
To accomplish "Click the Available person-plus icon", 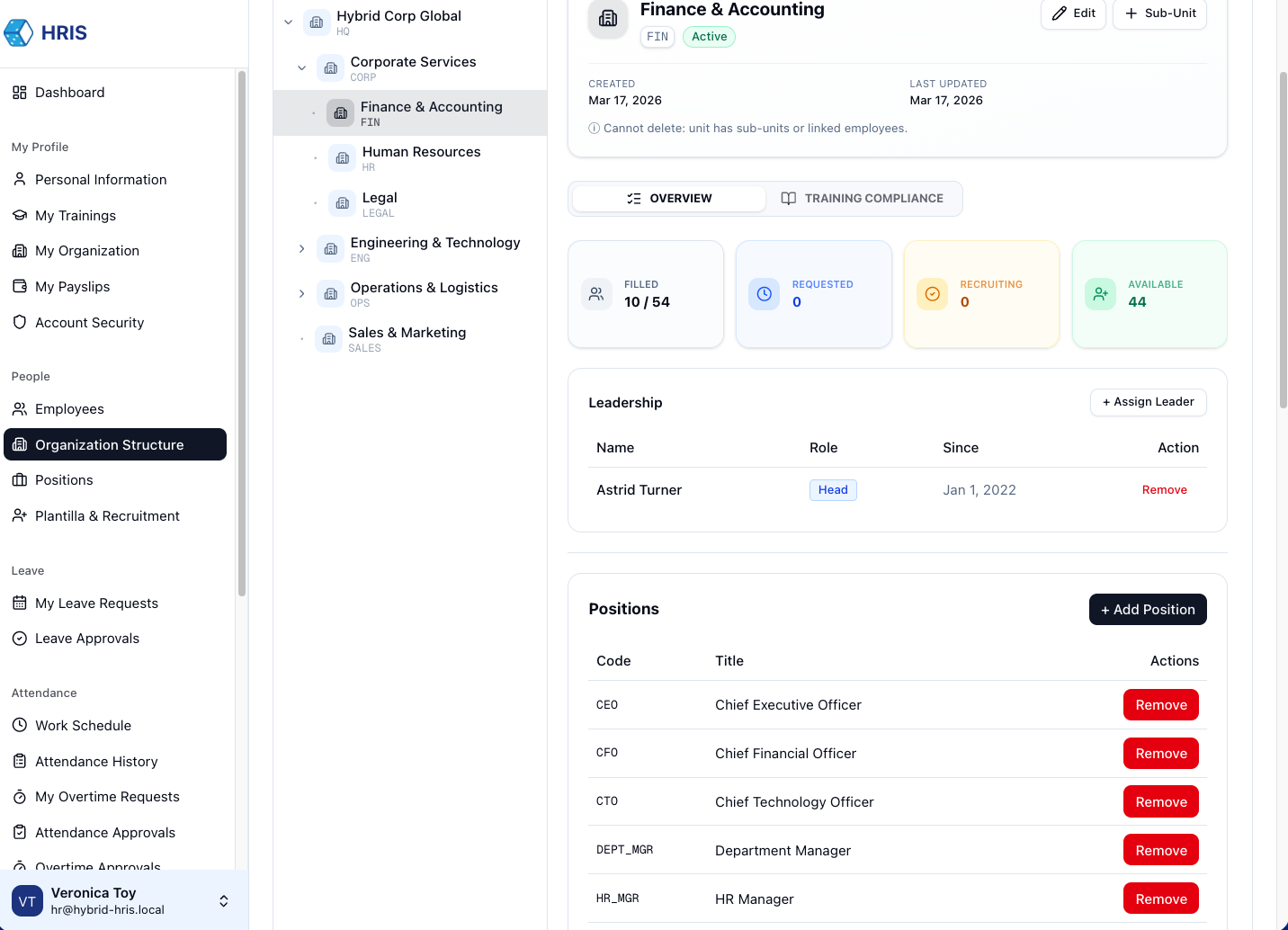I will (1100, 294).
